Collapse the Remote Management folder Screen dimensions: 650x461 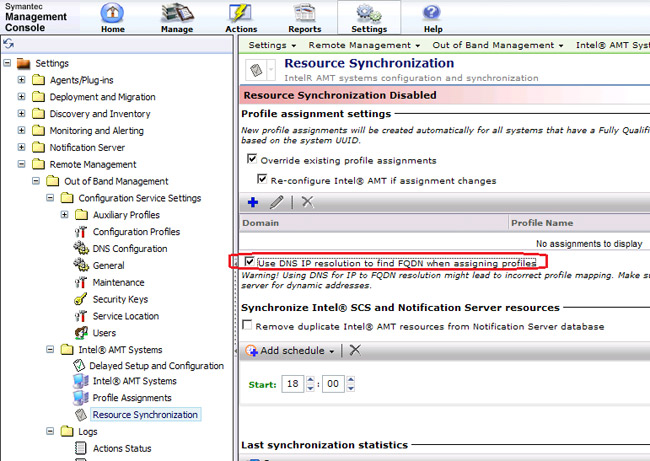coord(22,164)
